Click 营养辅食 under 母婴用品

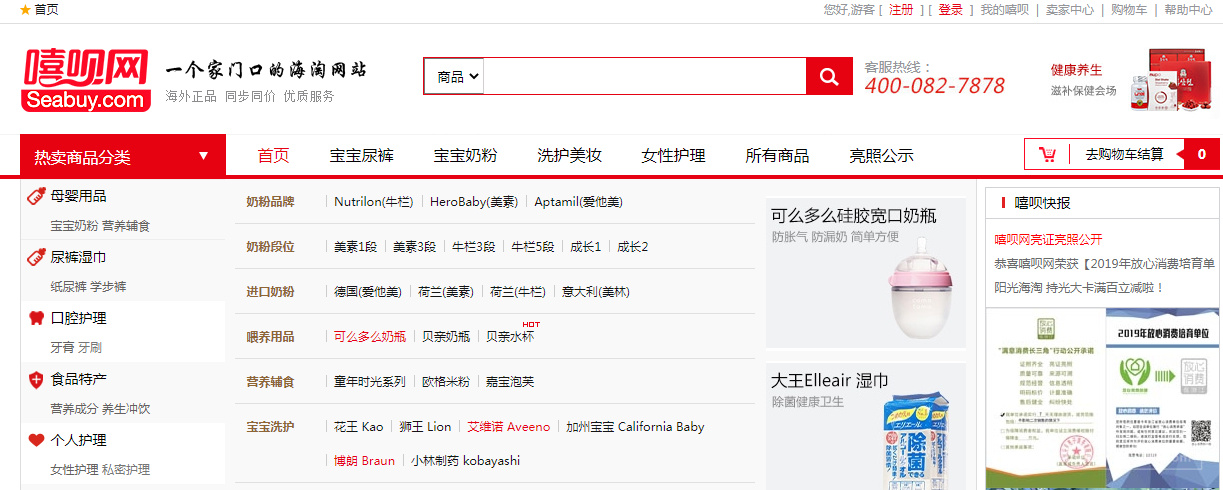coord(126,226)
